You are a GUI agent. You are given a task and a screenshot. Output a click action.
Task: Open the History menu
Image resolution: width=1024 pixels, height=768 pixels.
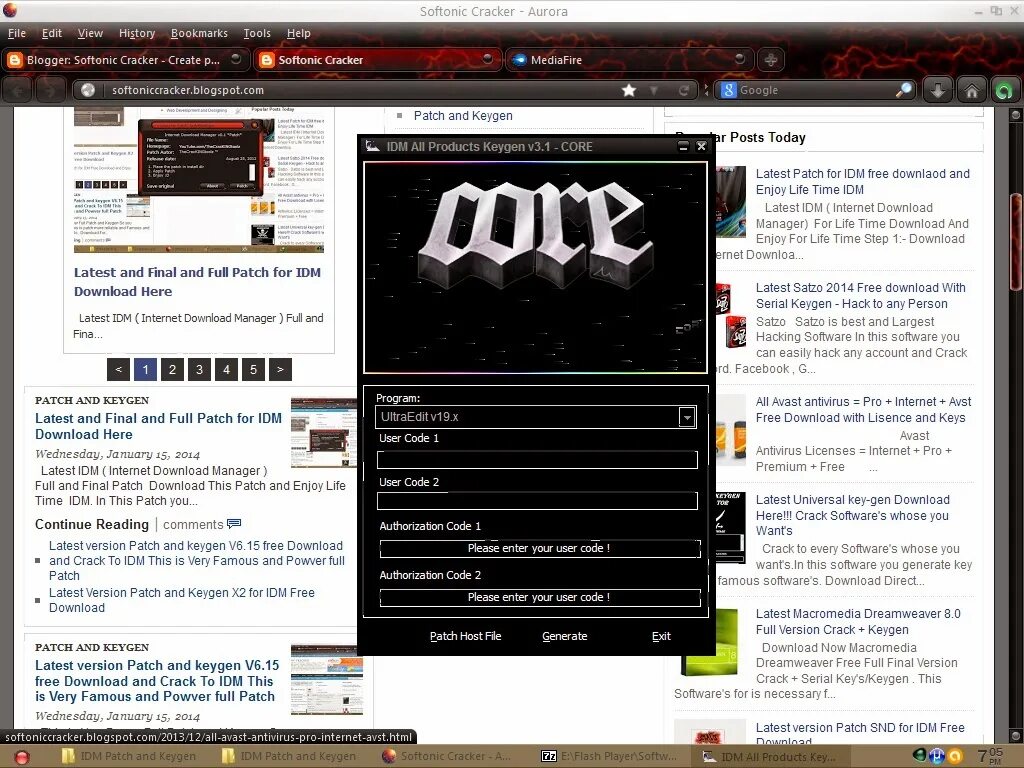click(x=137, y=33)
